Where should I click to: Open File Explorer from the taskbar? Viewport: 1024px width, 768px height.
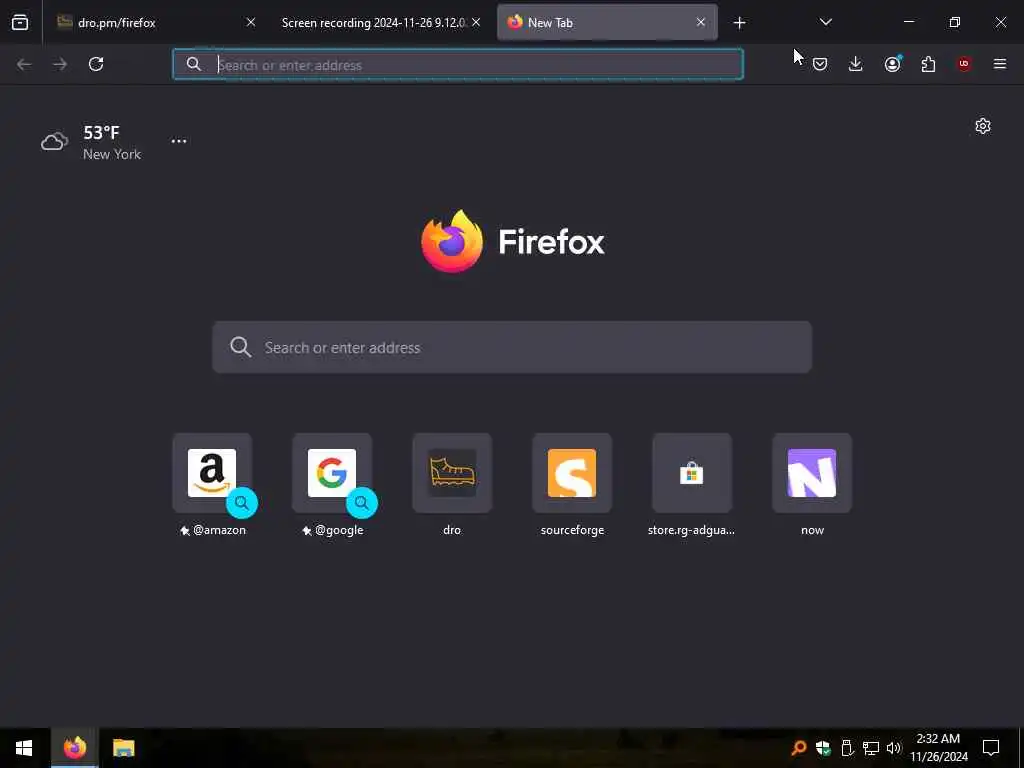123,748
